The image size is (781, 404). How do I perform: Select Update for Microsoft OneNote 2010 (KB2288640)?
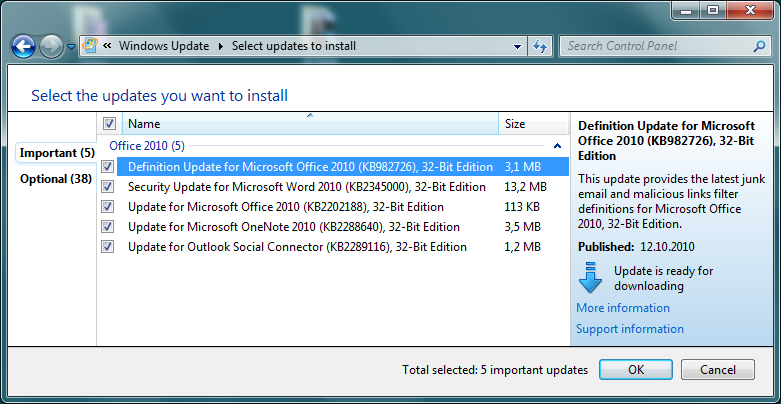coord(294,227)
